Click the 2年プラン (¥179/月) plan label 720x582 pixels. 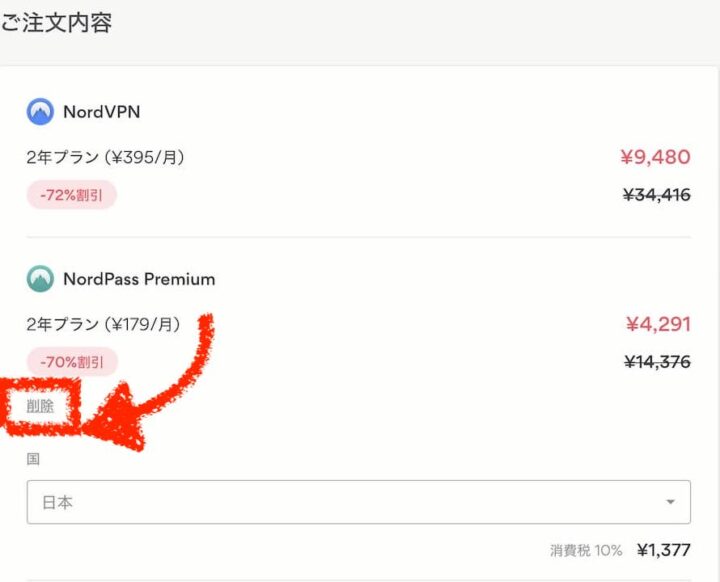click(103, 325)
